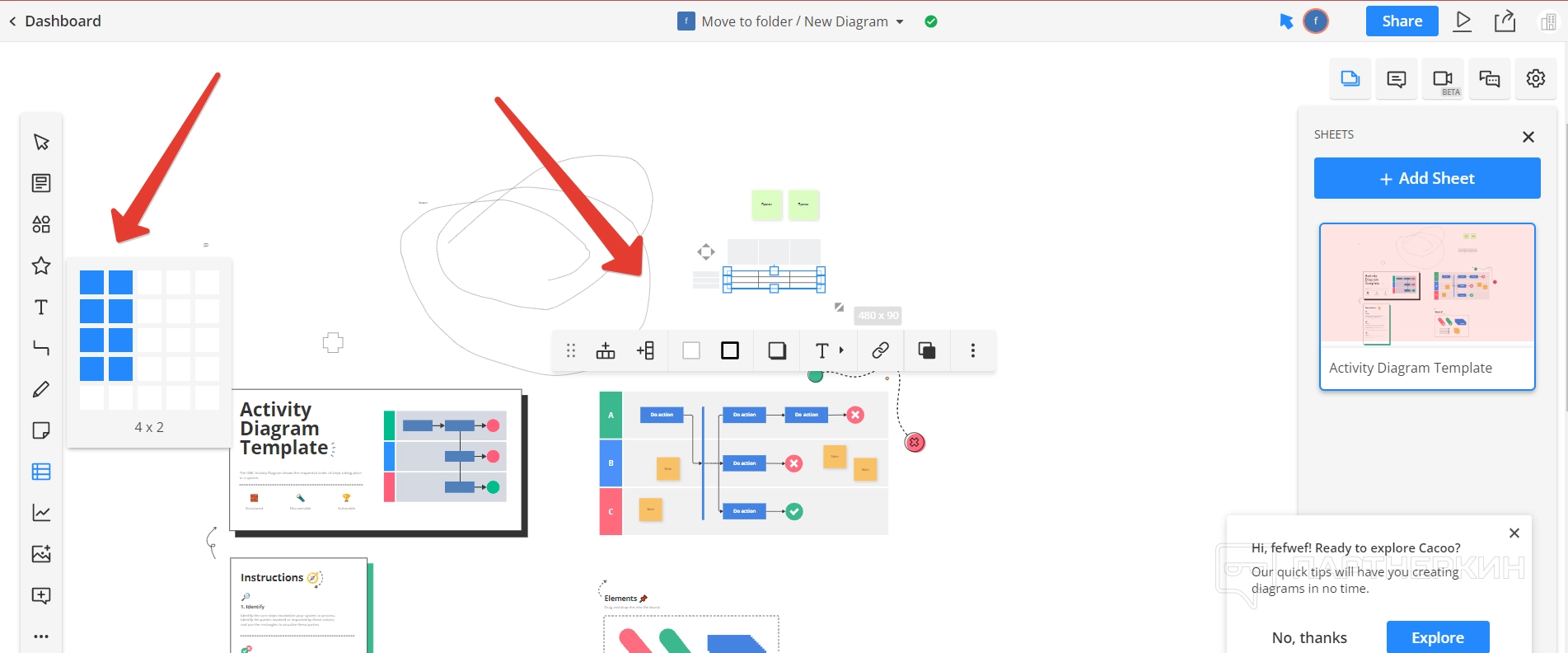The height and width of the screenshot is (653, 1568).
Task: Open the comments panel icon
Action: [x=1397, y=79]
